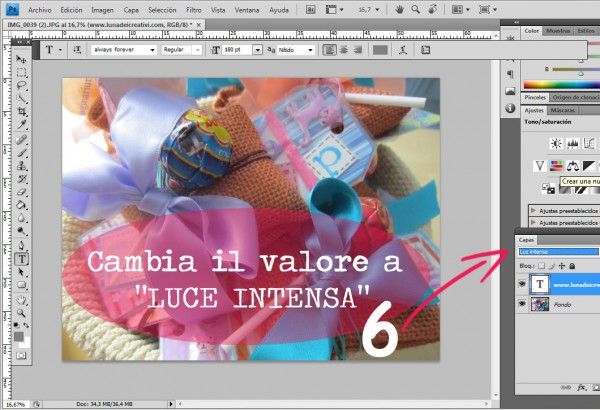Open the Archivo menu

[40, 10]
